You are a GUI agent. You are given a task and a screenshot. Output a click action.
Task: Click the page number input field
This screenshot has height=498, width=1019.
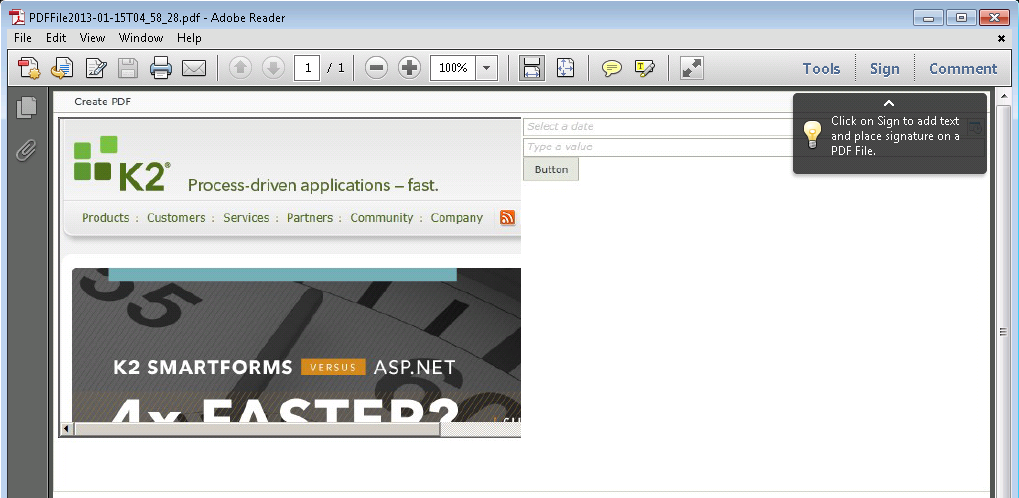(x=307, y=68)
